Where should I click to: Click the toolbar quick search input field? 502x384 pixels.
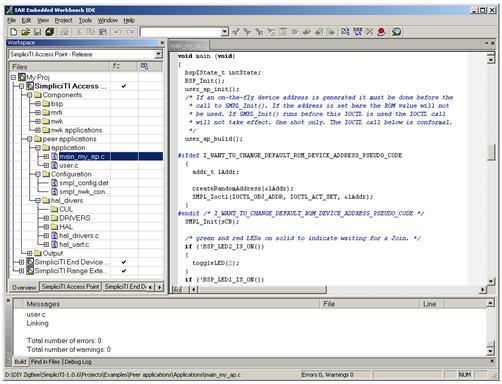181,32
